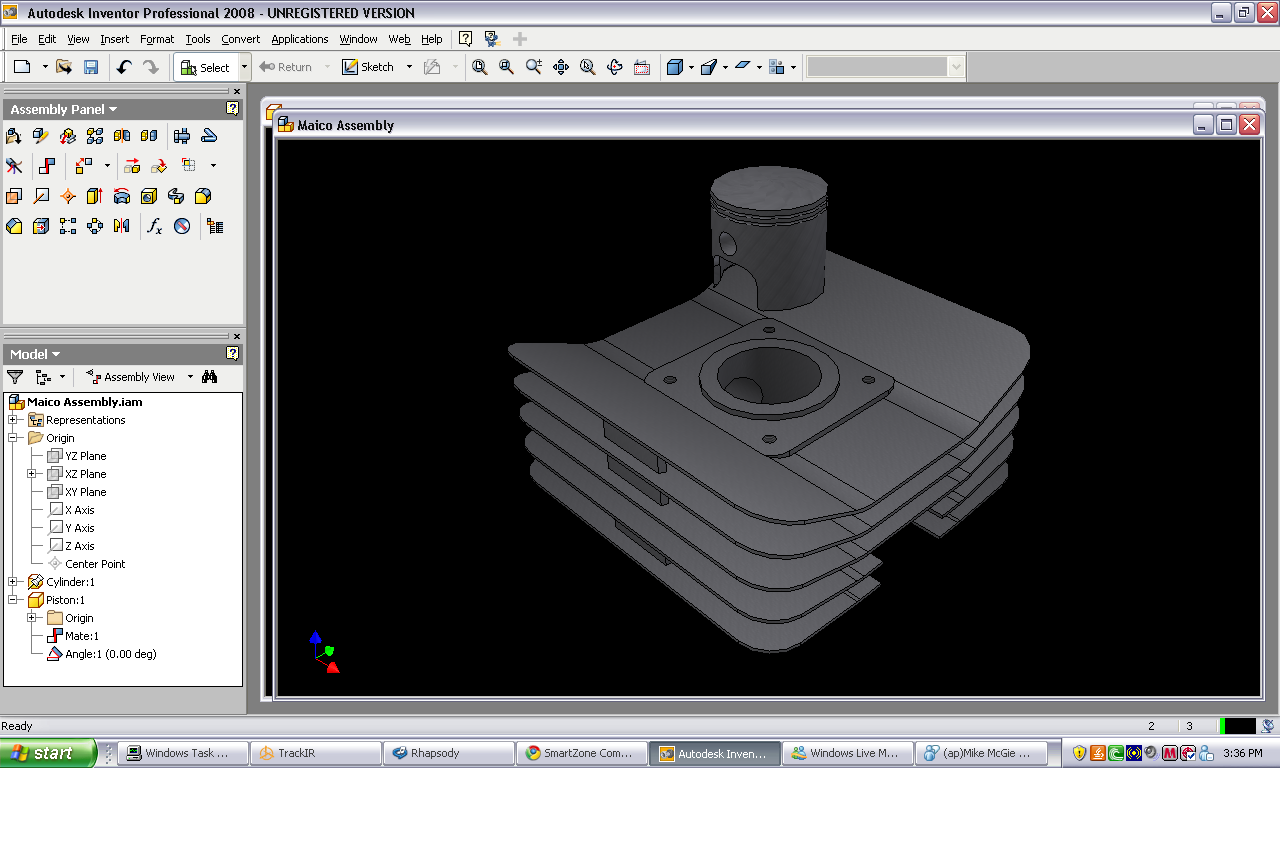Expand the Representations node
The width and height of the screenshot is (1280, 864).
point(13,420)
